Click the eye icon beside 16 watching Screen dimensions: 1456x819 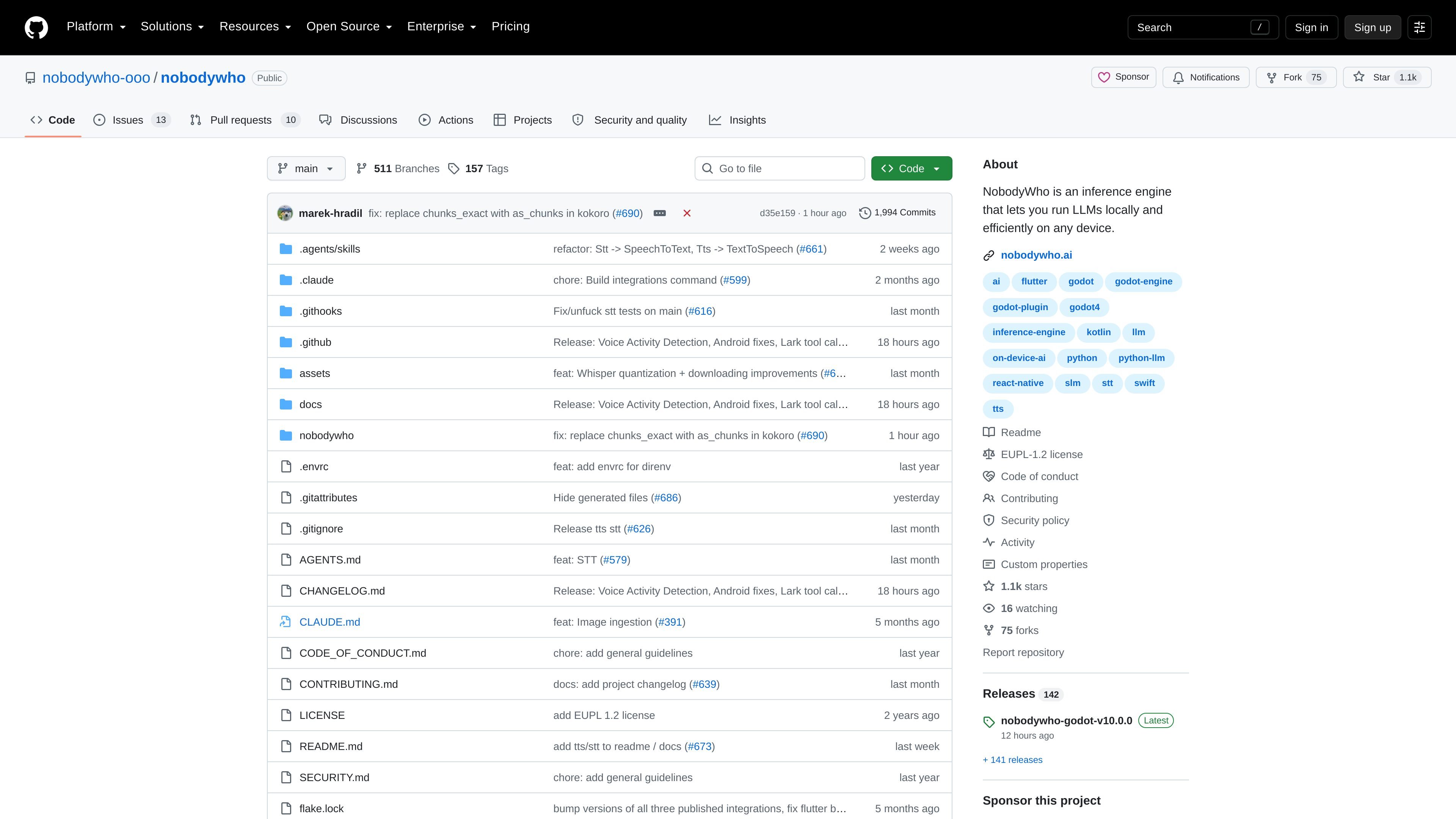pyautogui.click(x=988, y=608)
